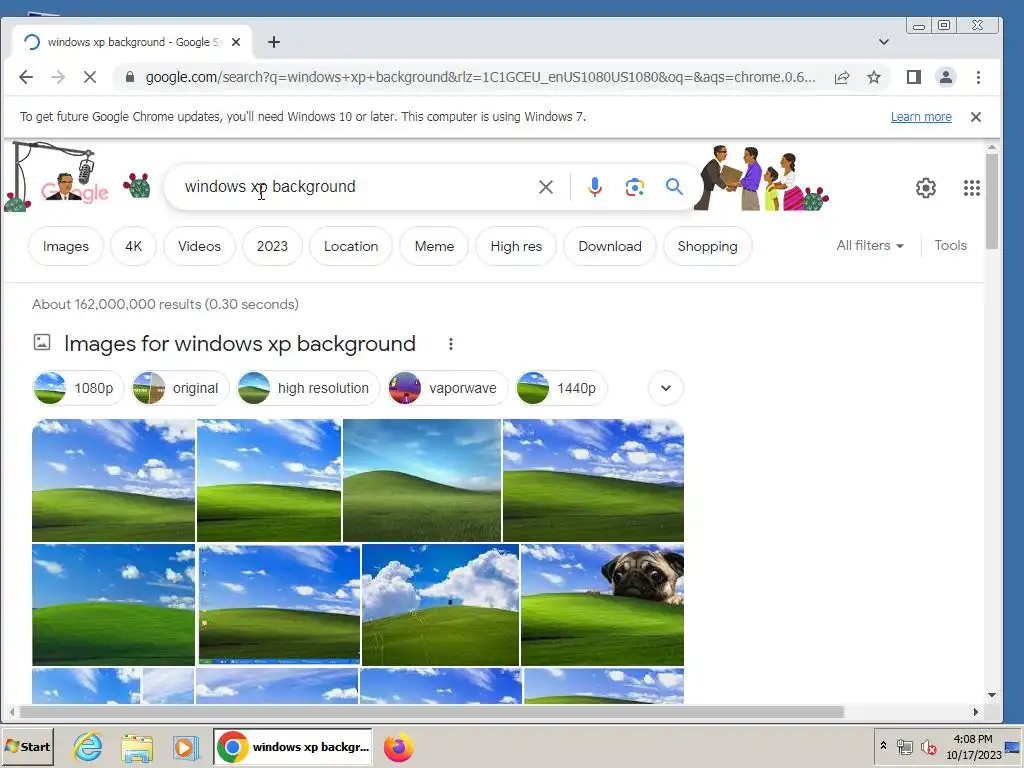The image size is (1024, 768).
Task: Open Chrome profile avatar
Action: [946, 77]
